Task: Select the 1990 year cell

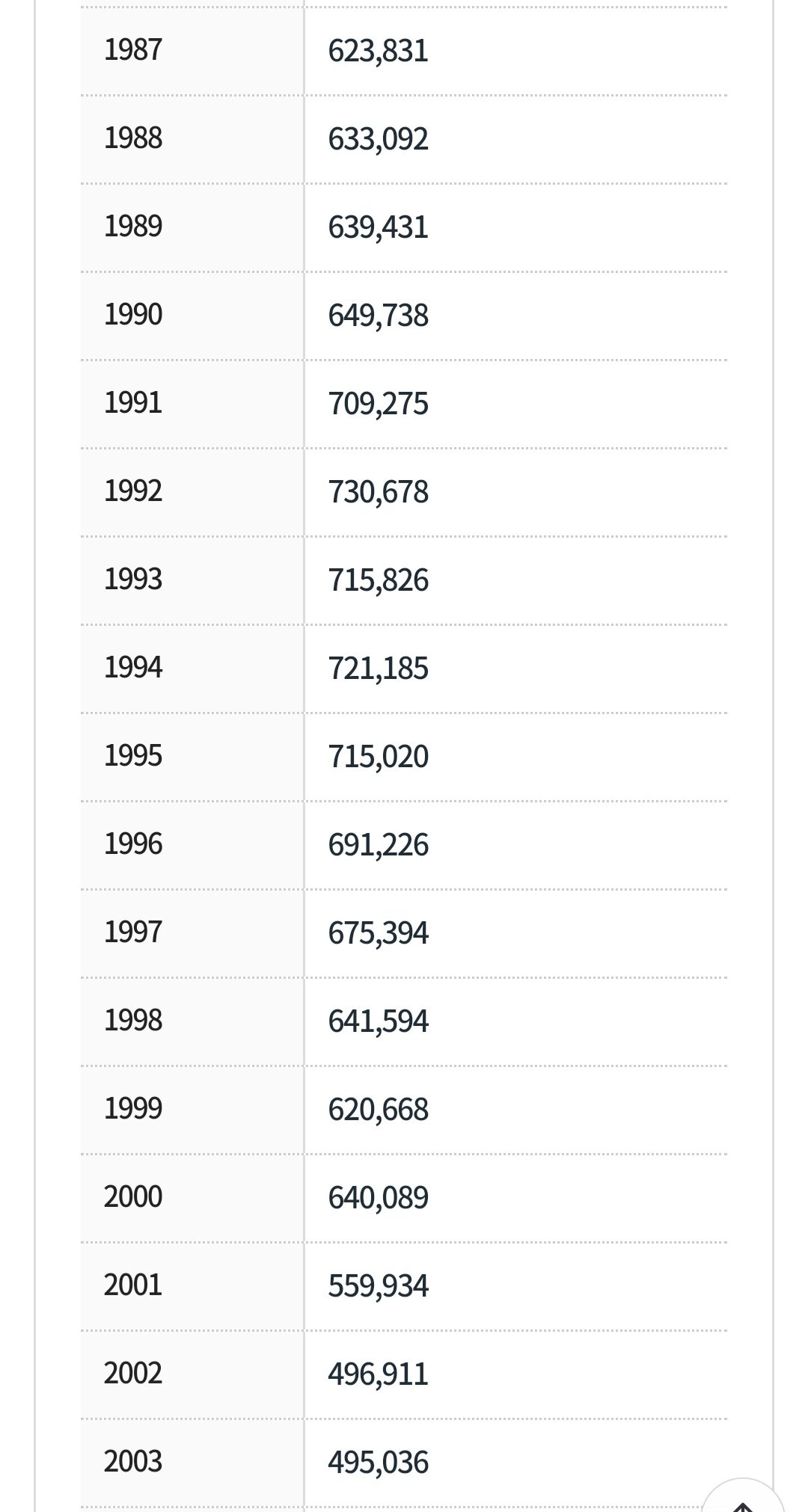Action: (133, 315)
